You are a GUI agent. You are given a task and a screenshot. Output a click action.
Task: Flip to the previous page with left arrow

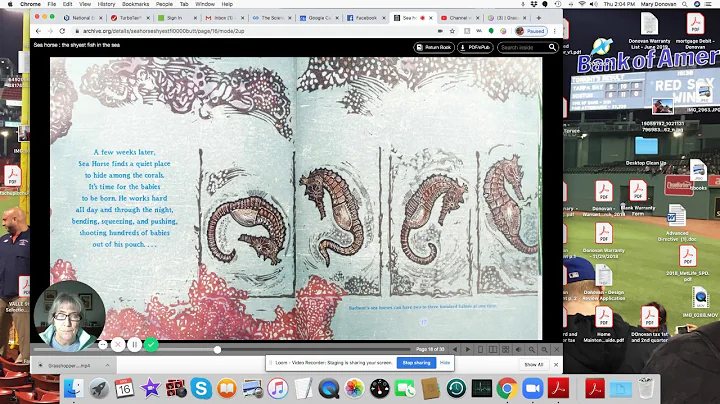pyautogui.click(x=455, y=349)
